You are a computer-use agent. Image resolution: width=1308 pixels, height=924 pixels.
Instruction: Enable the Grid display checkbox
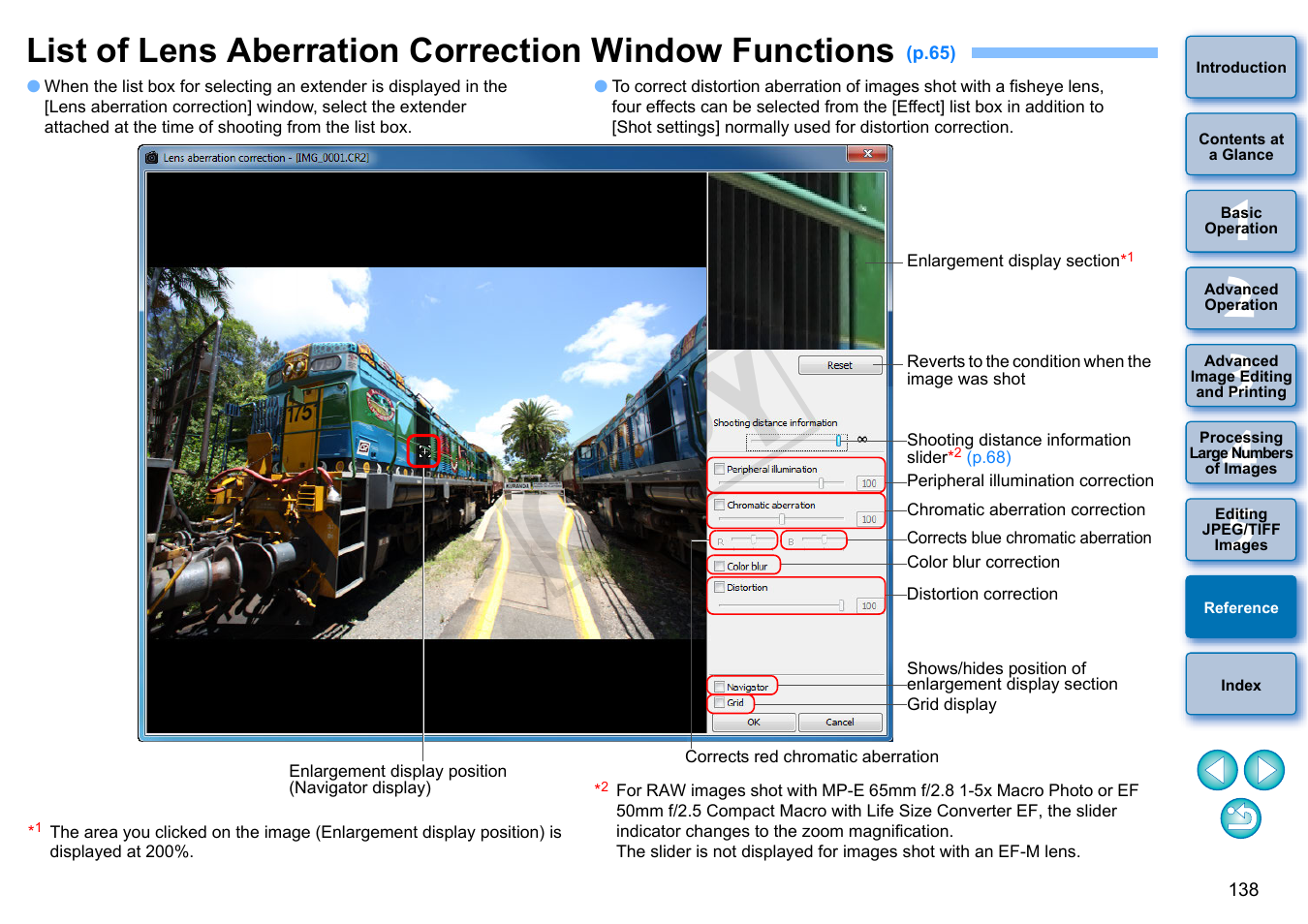click(720, 703)
